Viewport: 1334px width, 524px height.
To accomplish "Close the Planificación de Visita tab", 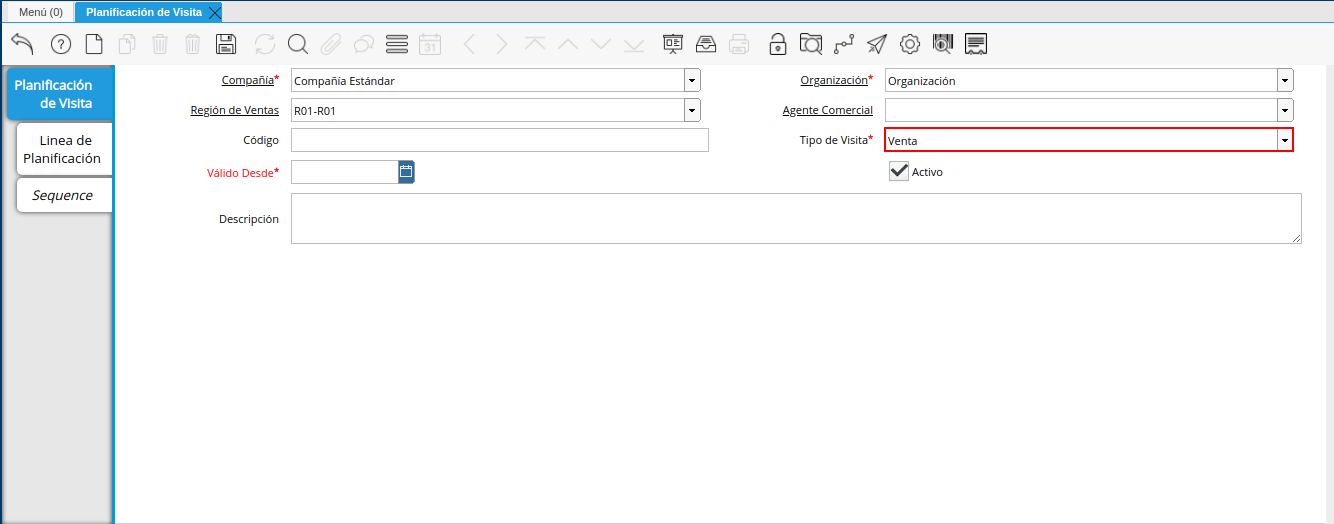I will point(215,12).
